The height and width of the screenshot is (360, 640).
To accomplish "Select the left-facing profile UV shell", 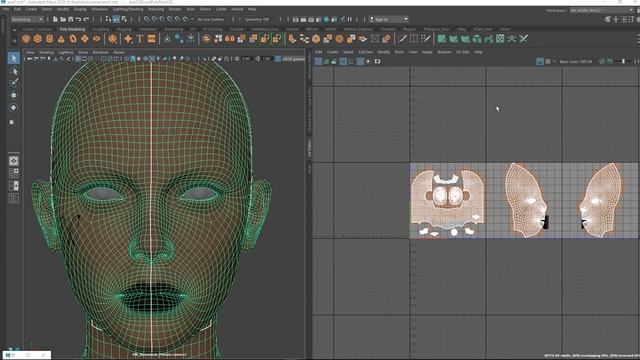I will 600,200.
